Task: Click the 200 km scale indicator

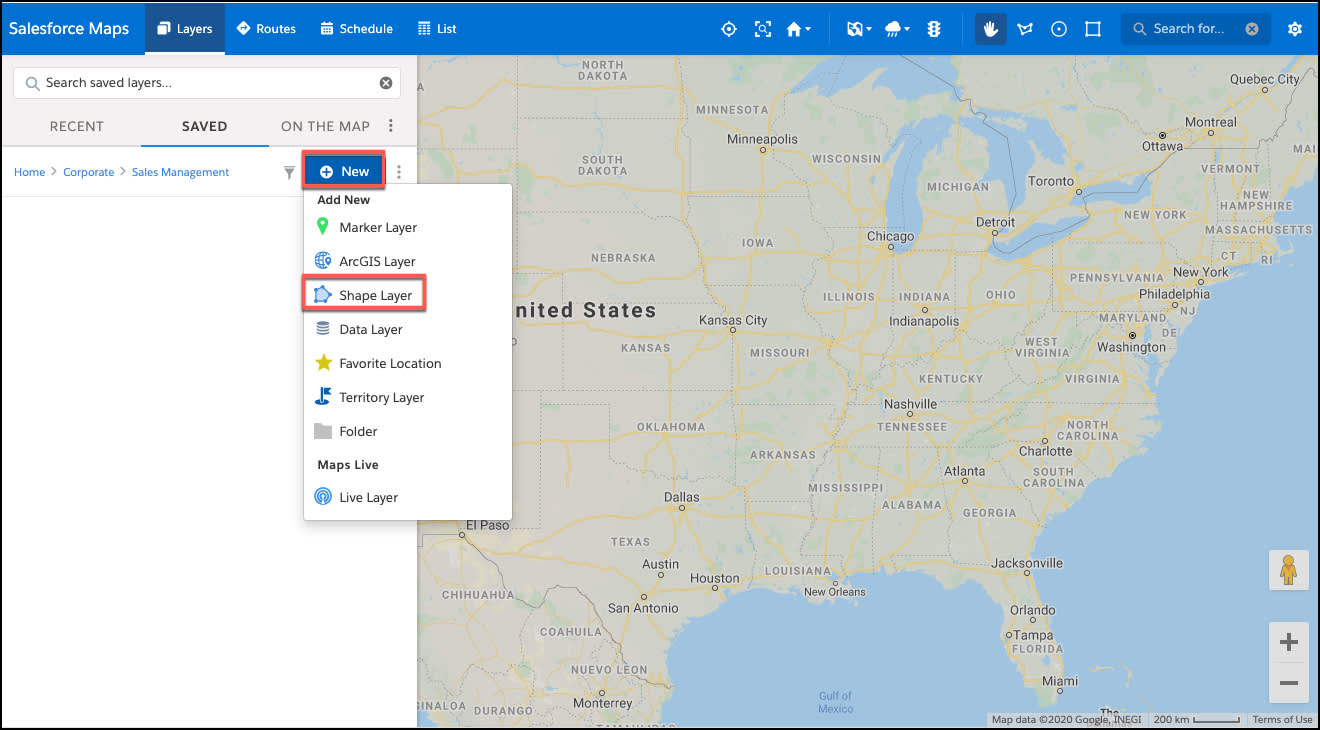Action: (1197, 720)
